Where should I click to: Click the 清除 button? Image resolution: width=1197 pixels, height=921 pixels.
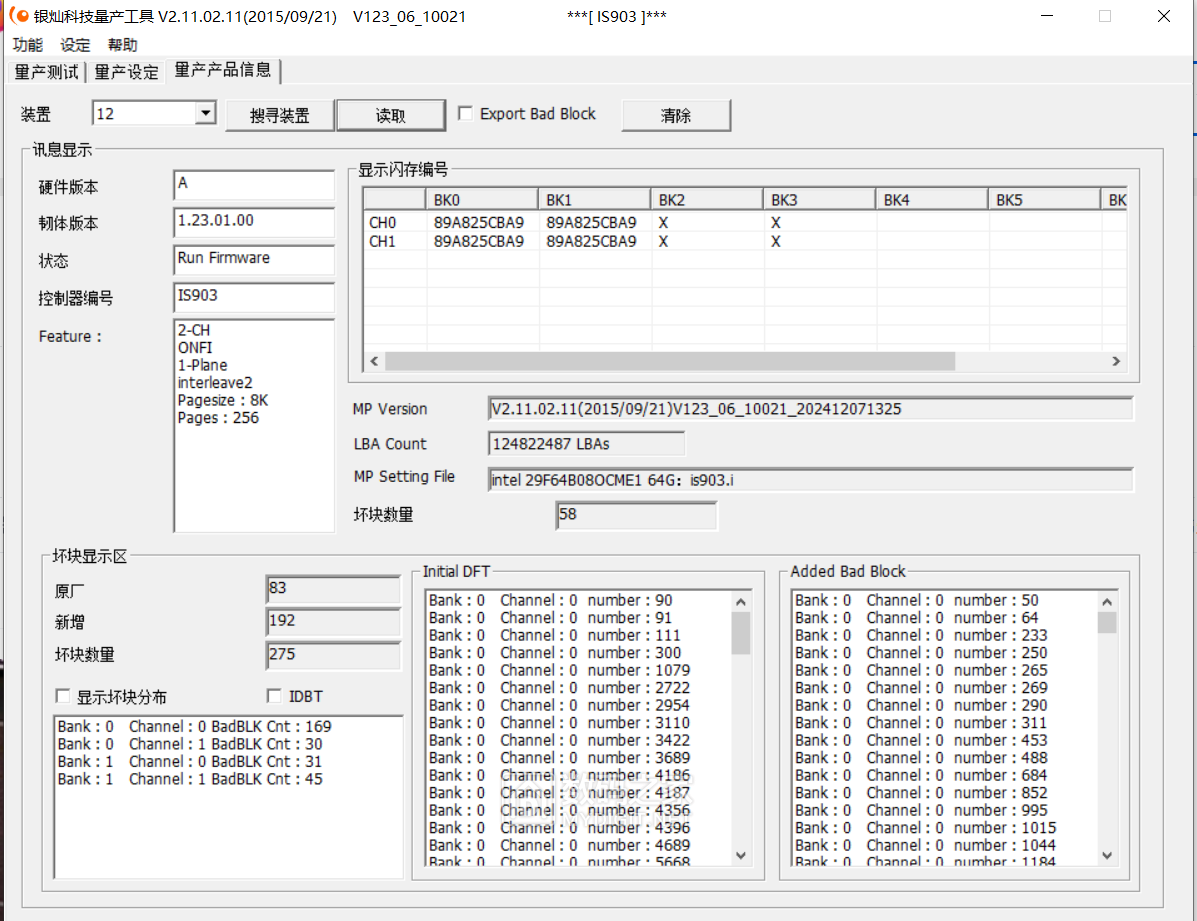tap(676, 115)
